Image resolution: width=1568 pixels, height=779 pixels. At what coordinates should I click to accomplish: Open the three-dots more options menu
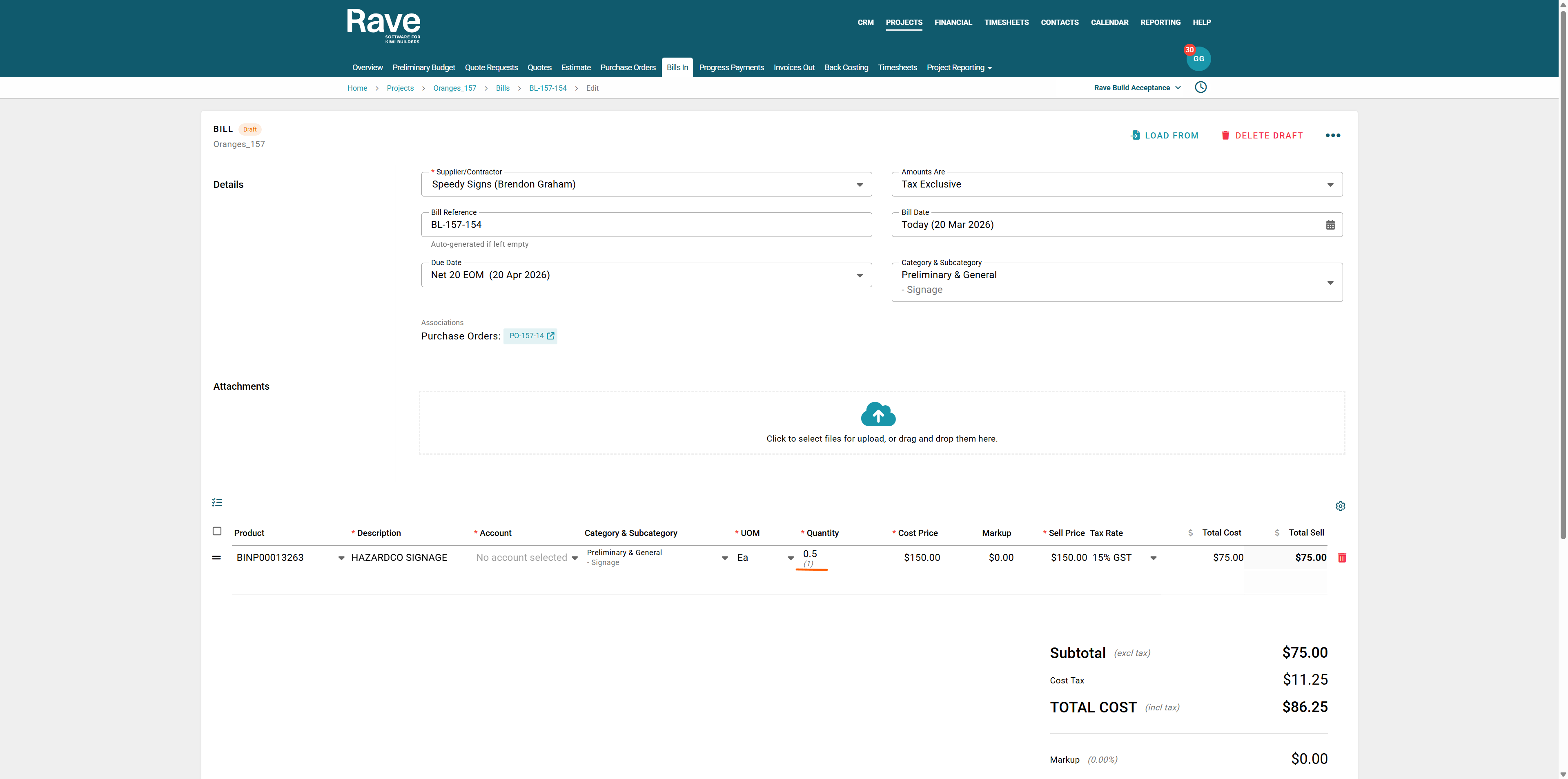point(1332,135)
